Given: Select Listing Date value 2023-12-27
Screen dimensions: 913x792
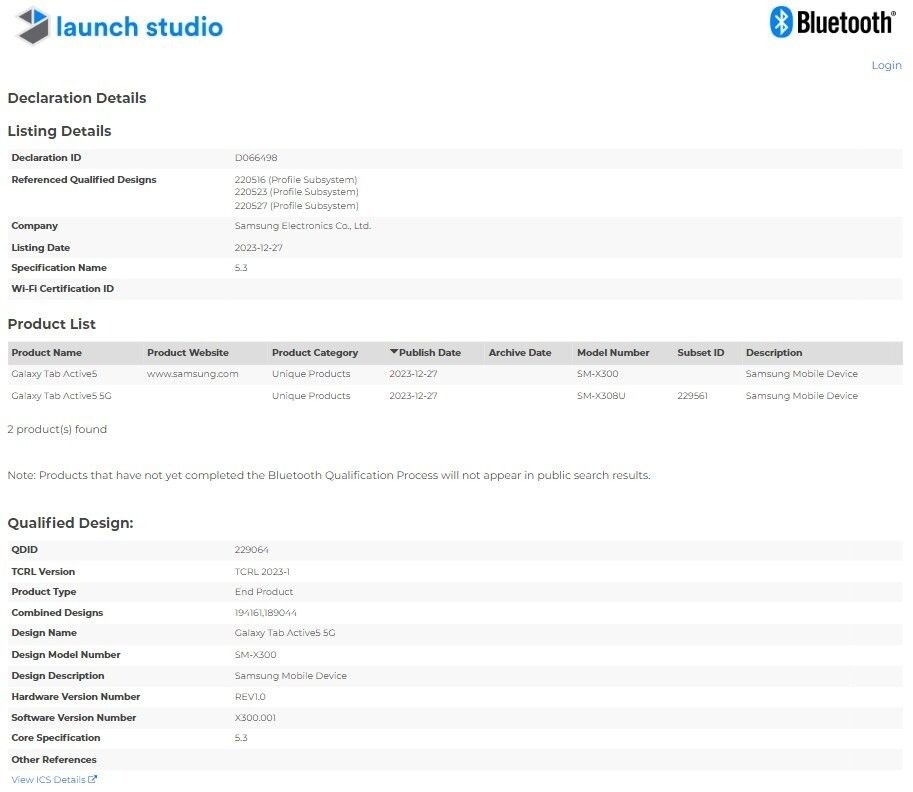Looking at the screenshot, I should [x=259, y=248].
